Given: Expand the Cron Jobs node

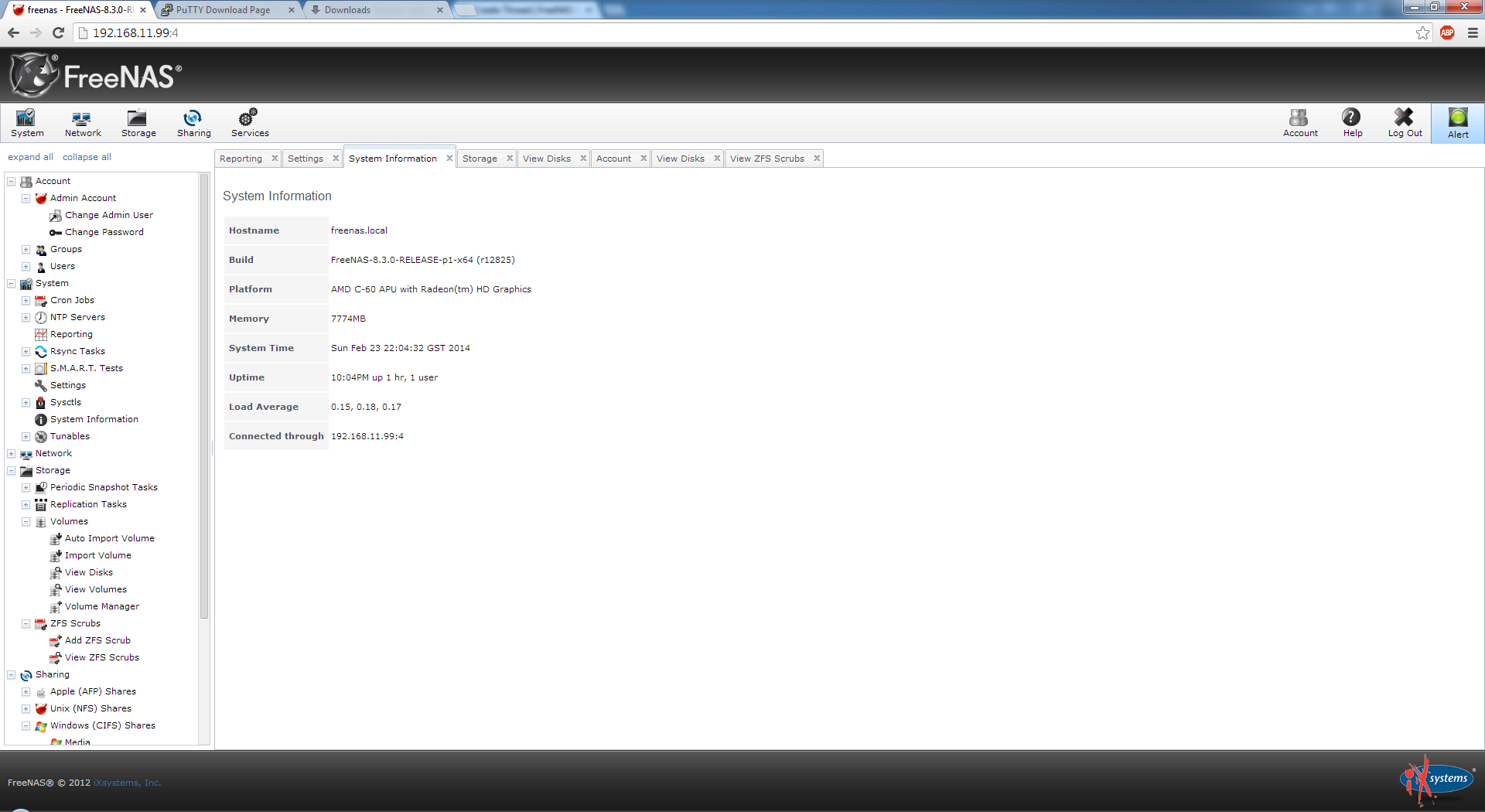Looking at the screenshot, I should pyautogui.click(x=26, y=301).
